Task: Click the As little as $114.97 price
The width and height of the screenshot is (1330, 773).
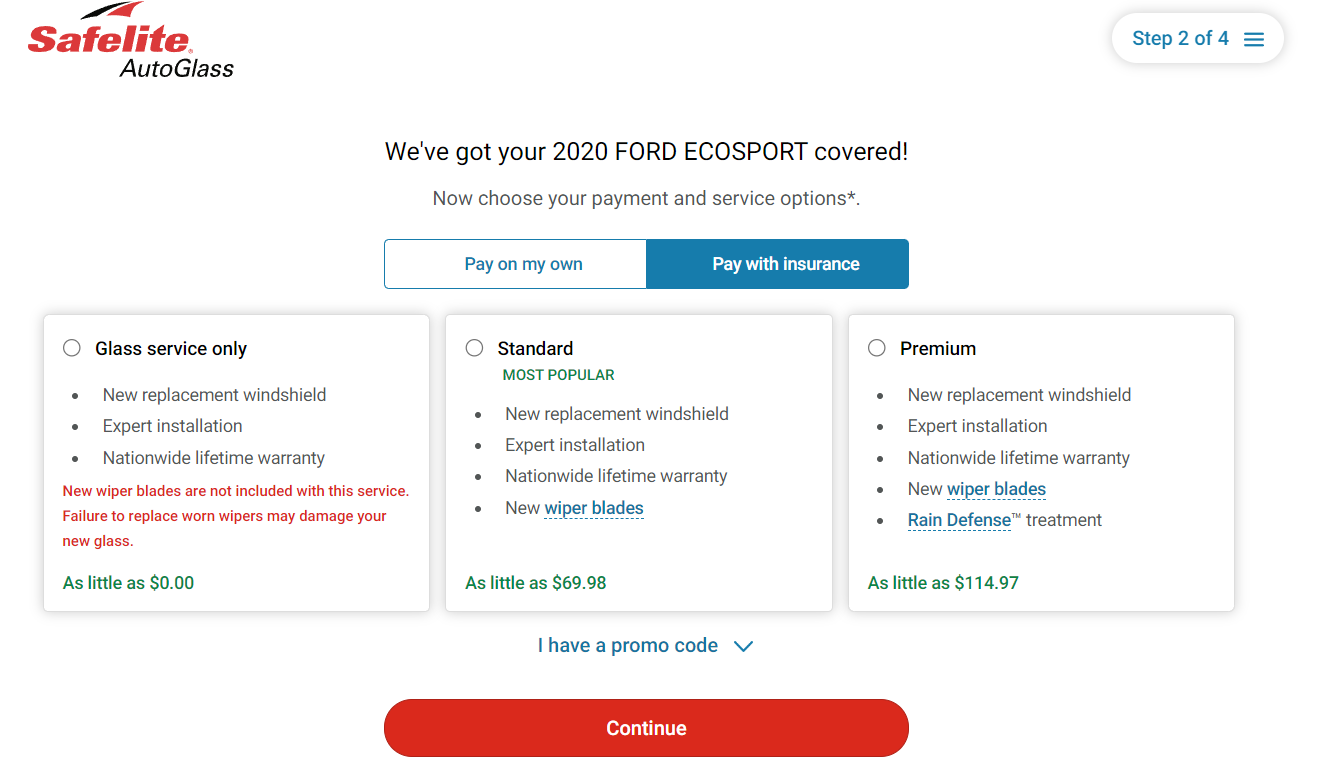Action: click(943, 583)
